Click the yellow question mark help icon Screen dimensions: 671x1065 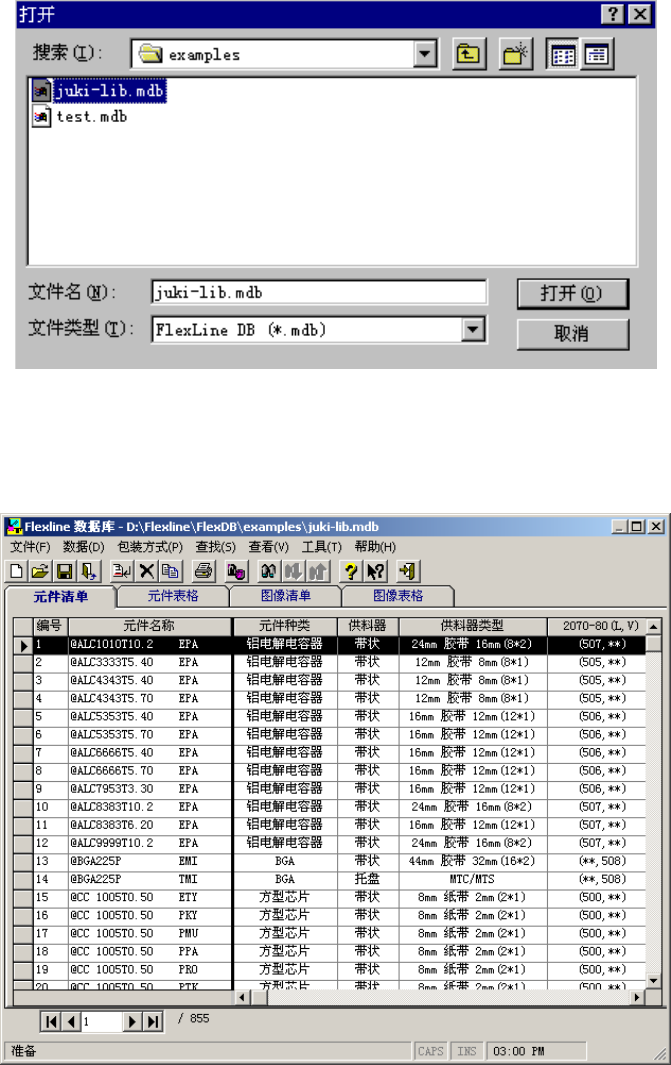tap(350, 571)
